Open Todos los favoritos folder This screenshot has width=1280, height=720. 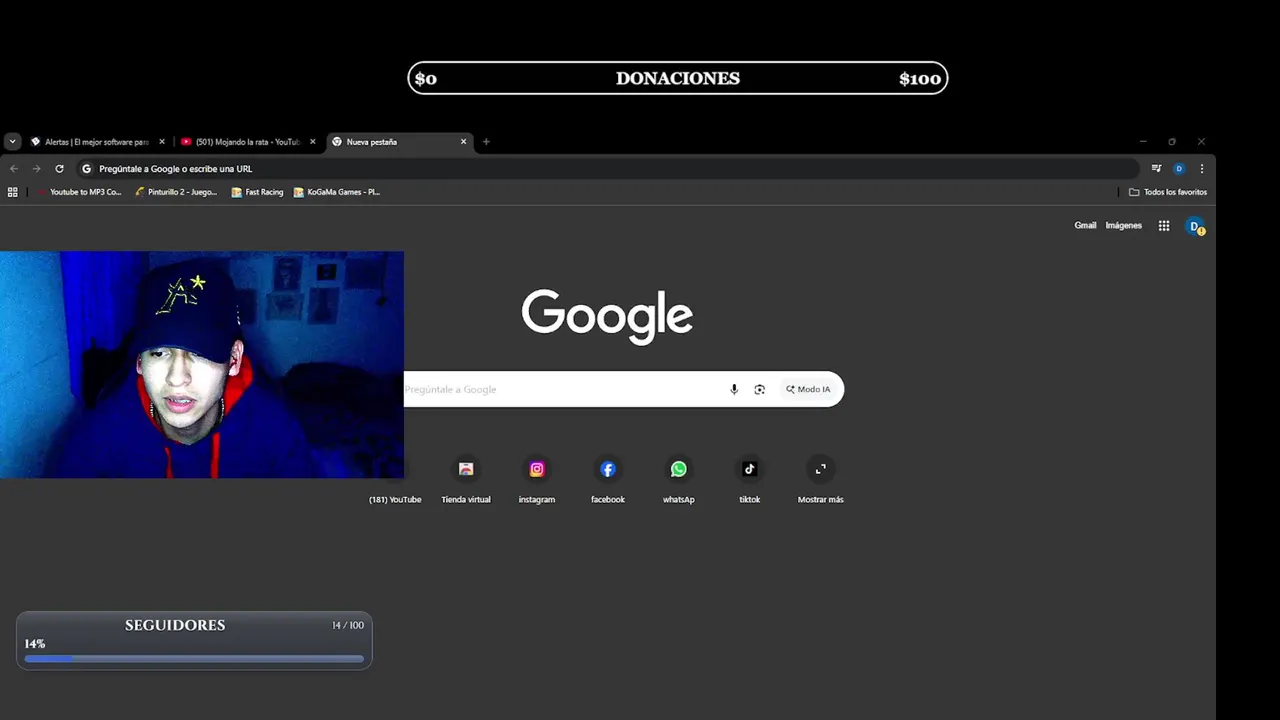[x=1168, y=192]
